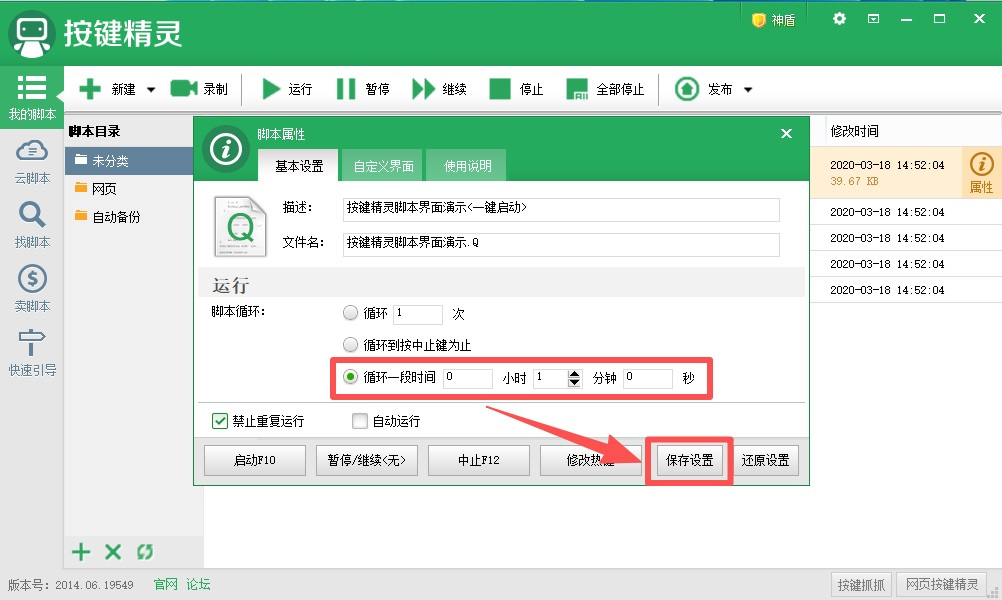This screenshot has width=1002, height=600.
Task: Enable the auto run (自动运行) checkbox
Action: 360,421
